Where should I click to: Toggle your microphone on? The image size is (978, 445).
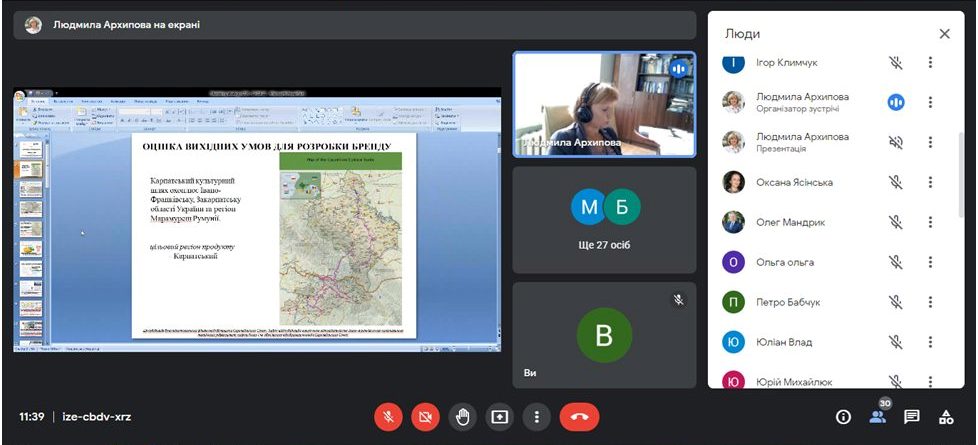coord(388,417)
